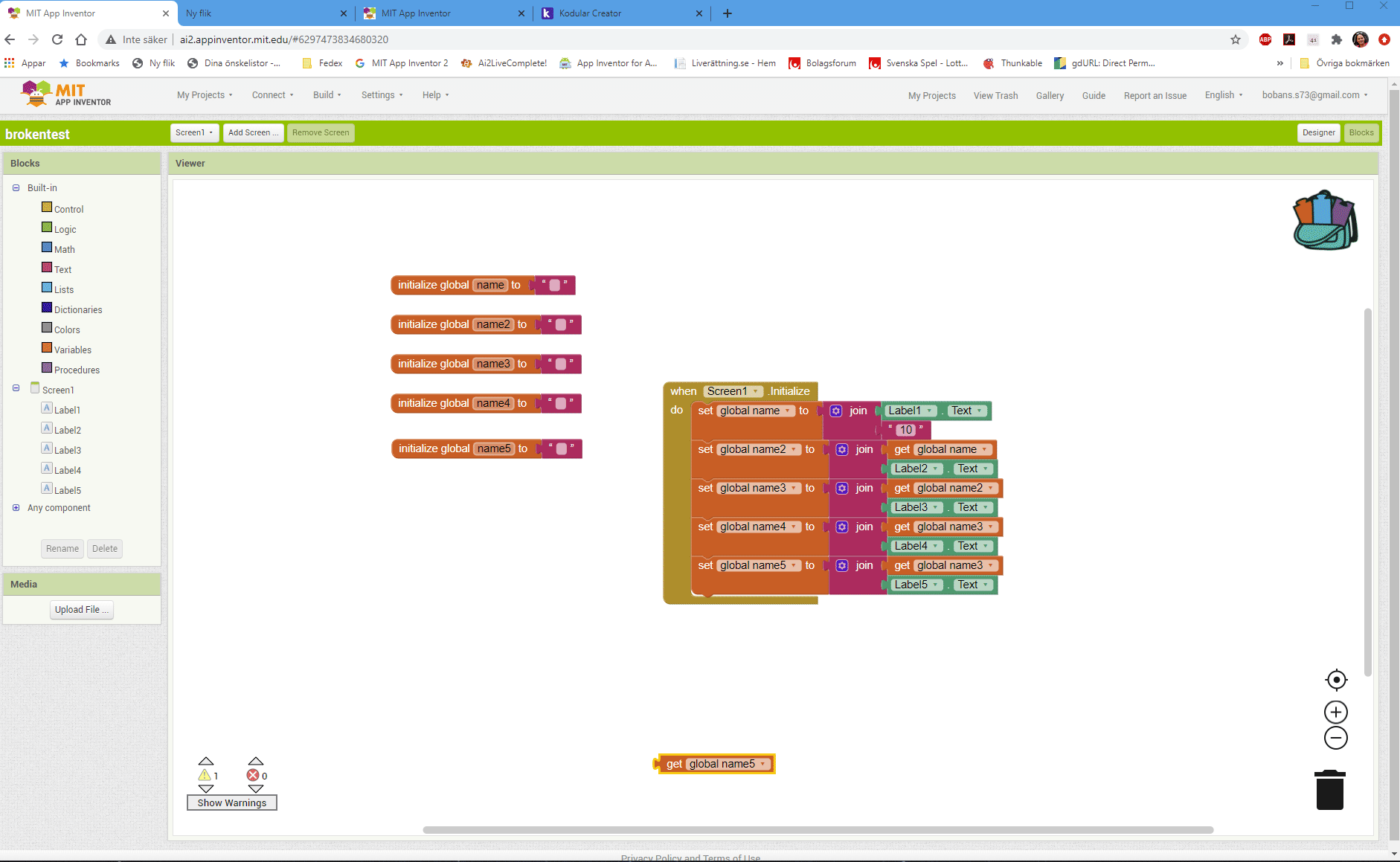Click the Show Warnings button

232,803
